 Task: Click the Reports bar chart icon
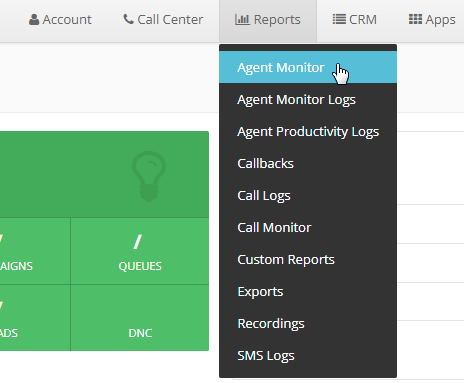[x=242, y=20]
